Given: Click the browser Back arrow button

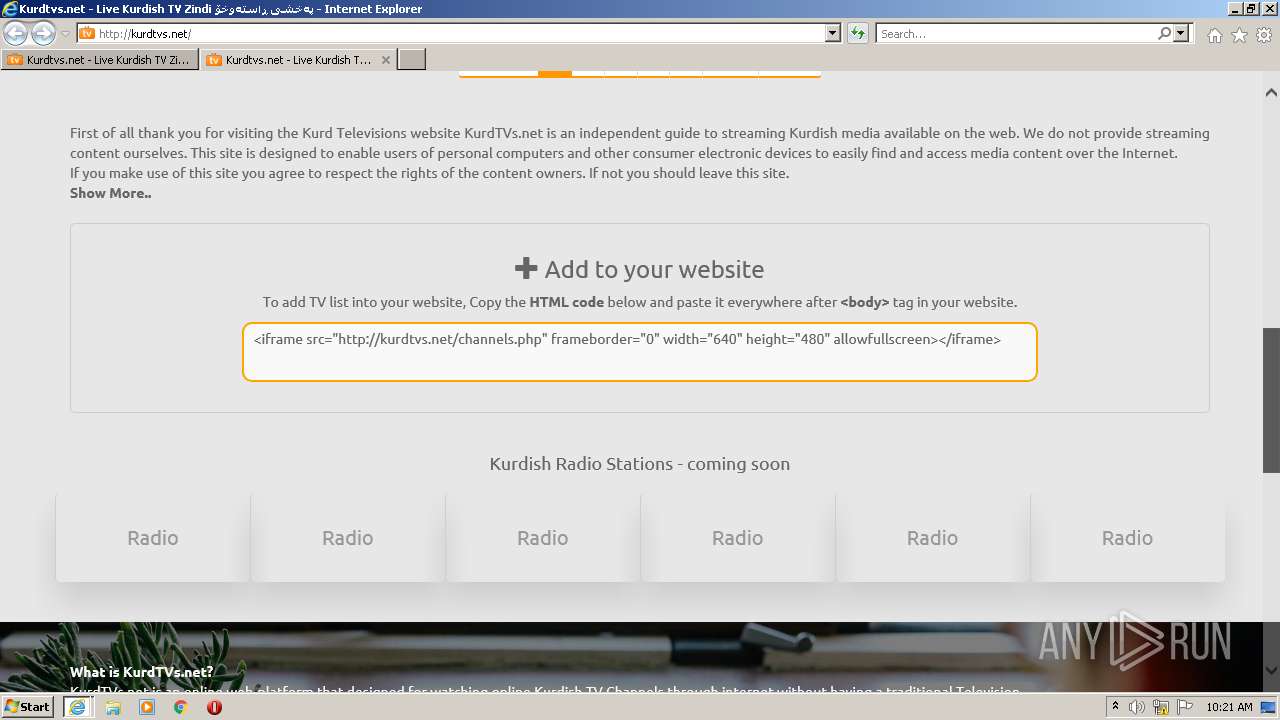Looking at the screenshot, I should (x=16, y=33).
